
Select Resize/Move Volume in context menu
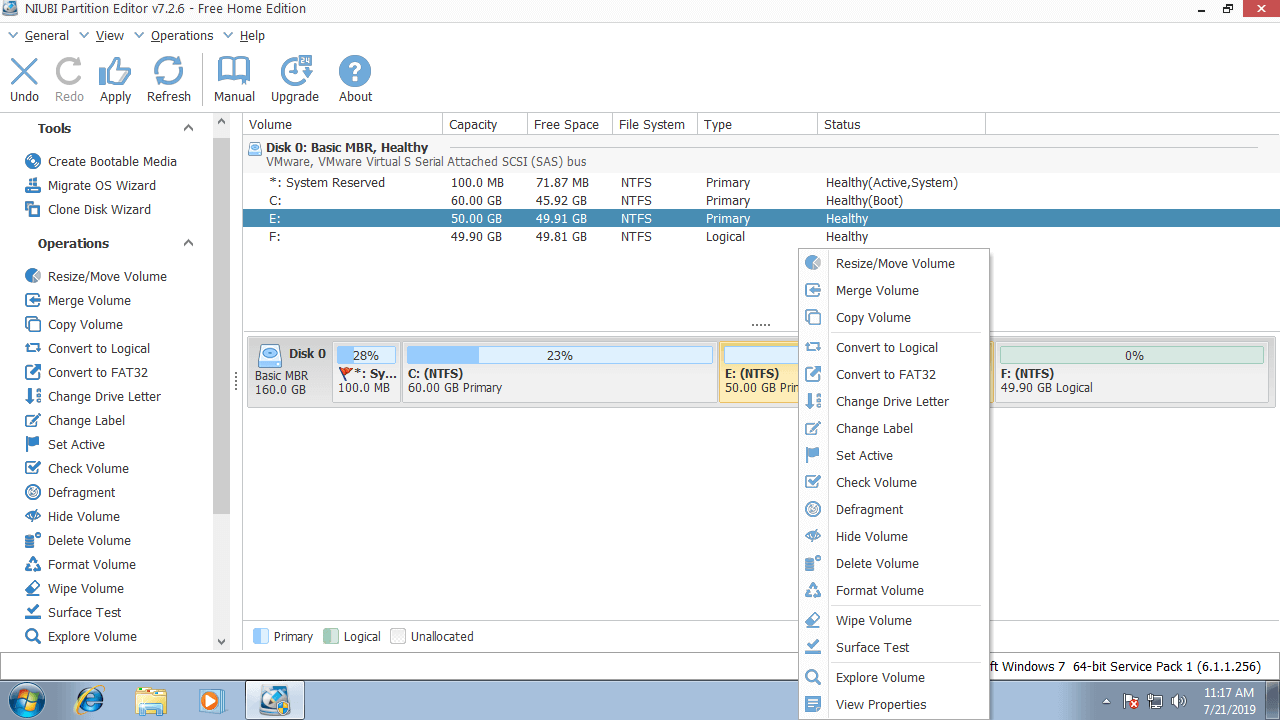coord(895,263)
